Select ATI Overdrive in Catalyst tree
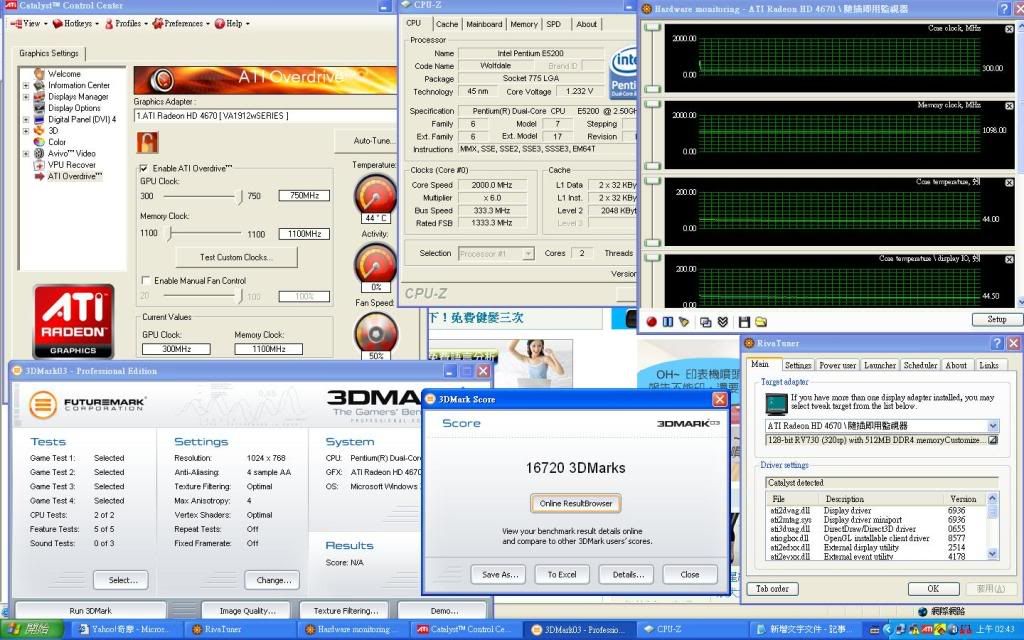The image size is (1024, 640). (74, 176)
